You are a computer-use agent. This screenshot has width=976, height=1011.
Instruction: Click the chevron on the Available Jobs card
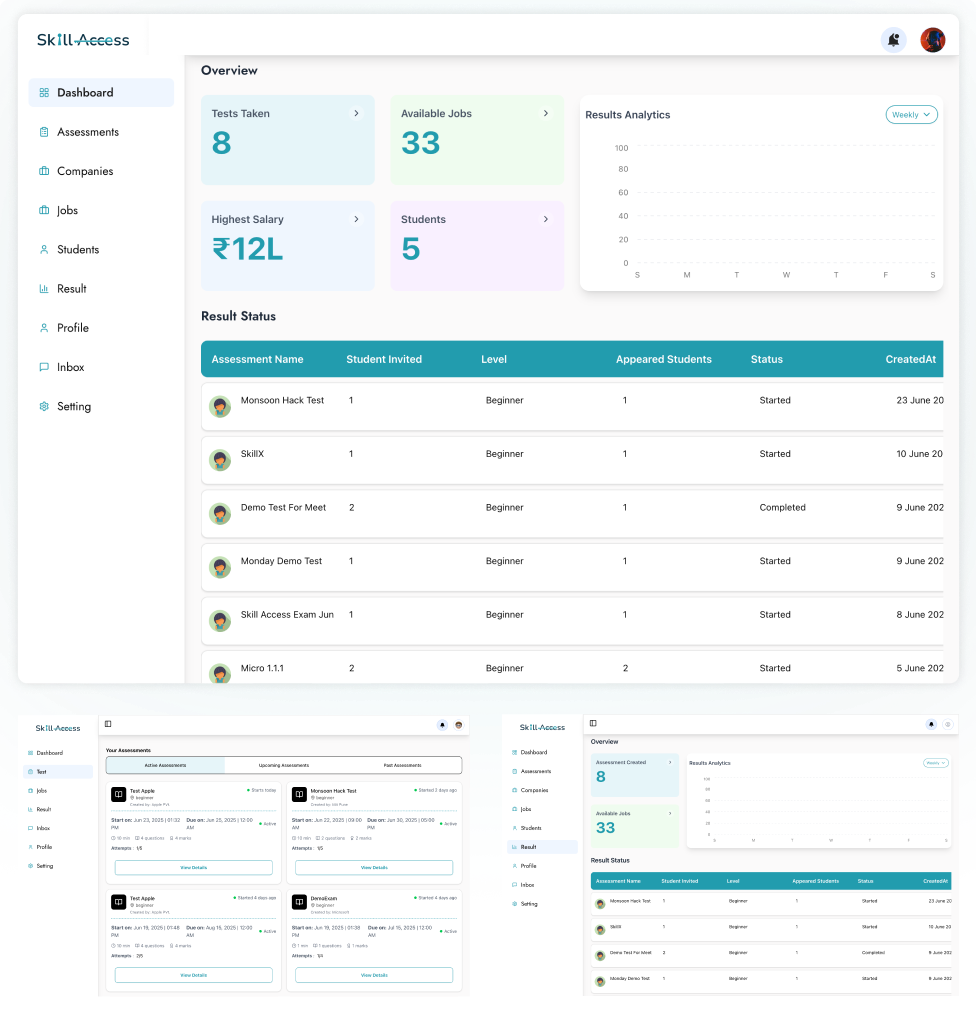(546, 113)
